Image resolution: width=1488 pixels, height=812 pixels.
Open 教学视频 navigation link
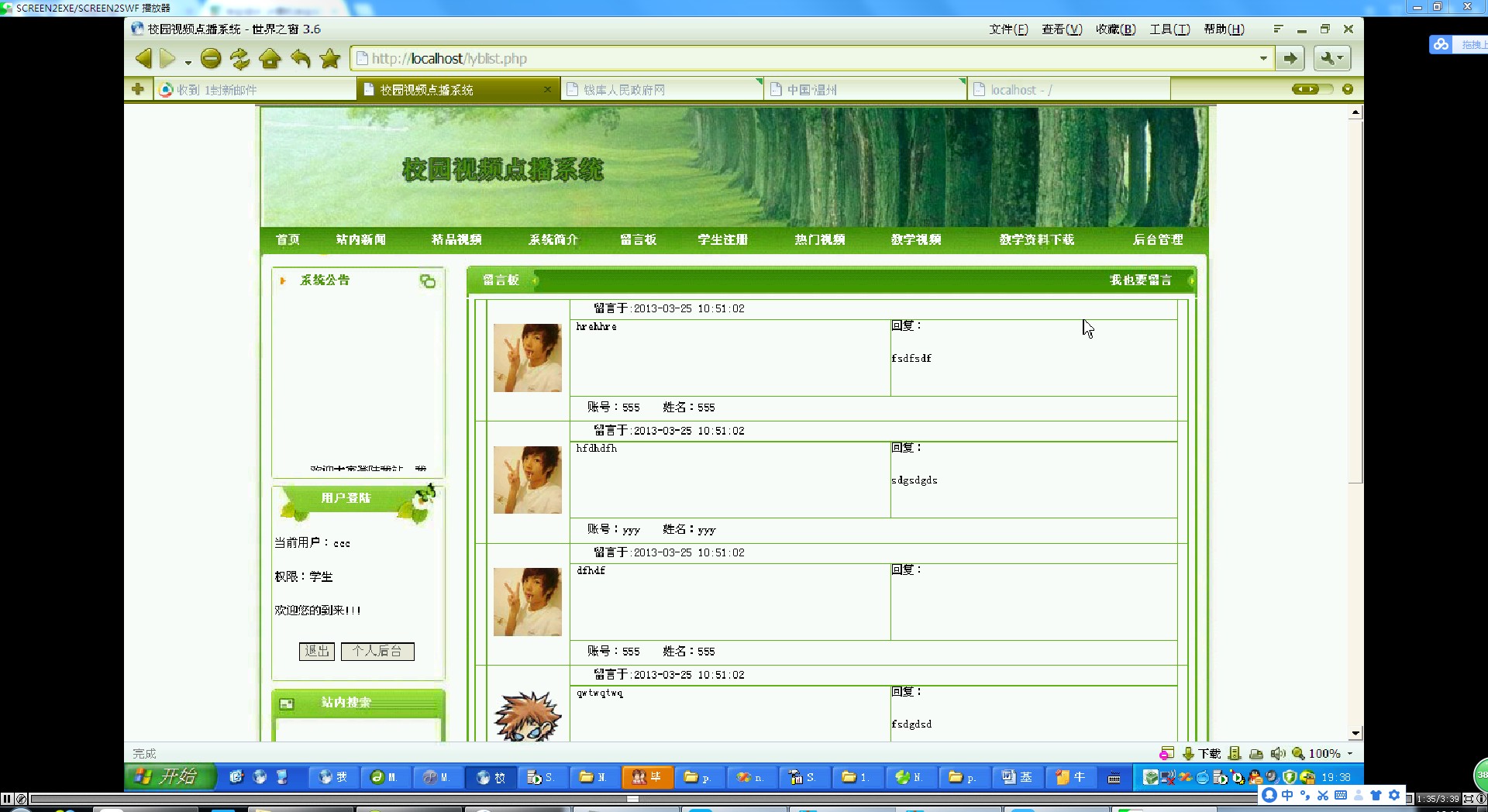click(x=916, y=239)
